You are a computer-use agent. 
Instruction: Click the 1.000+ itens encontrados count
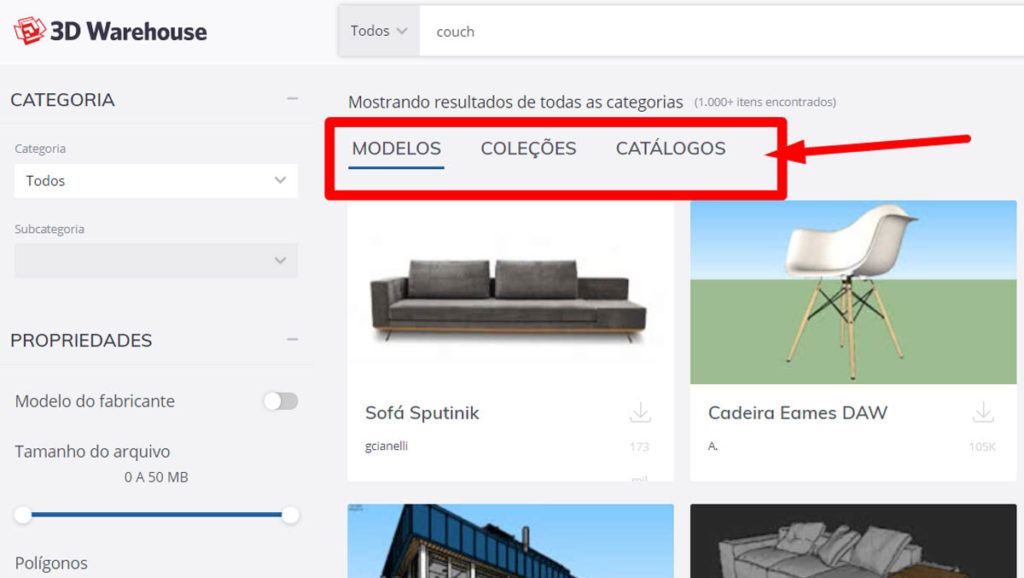click(765, 102)
